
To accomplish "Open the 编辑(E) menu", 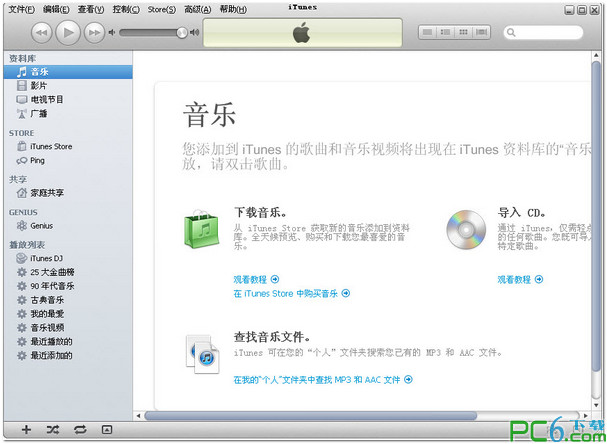I will tap(56, 9).
